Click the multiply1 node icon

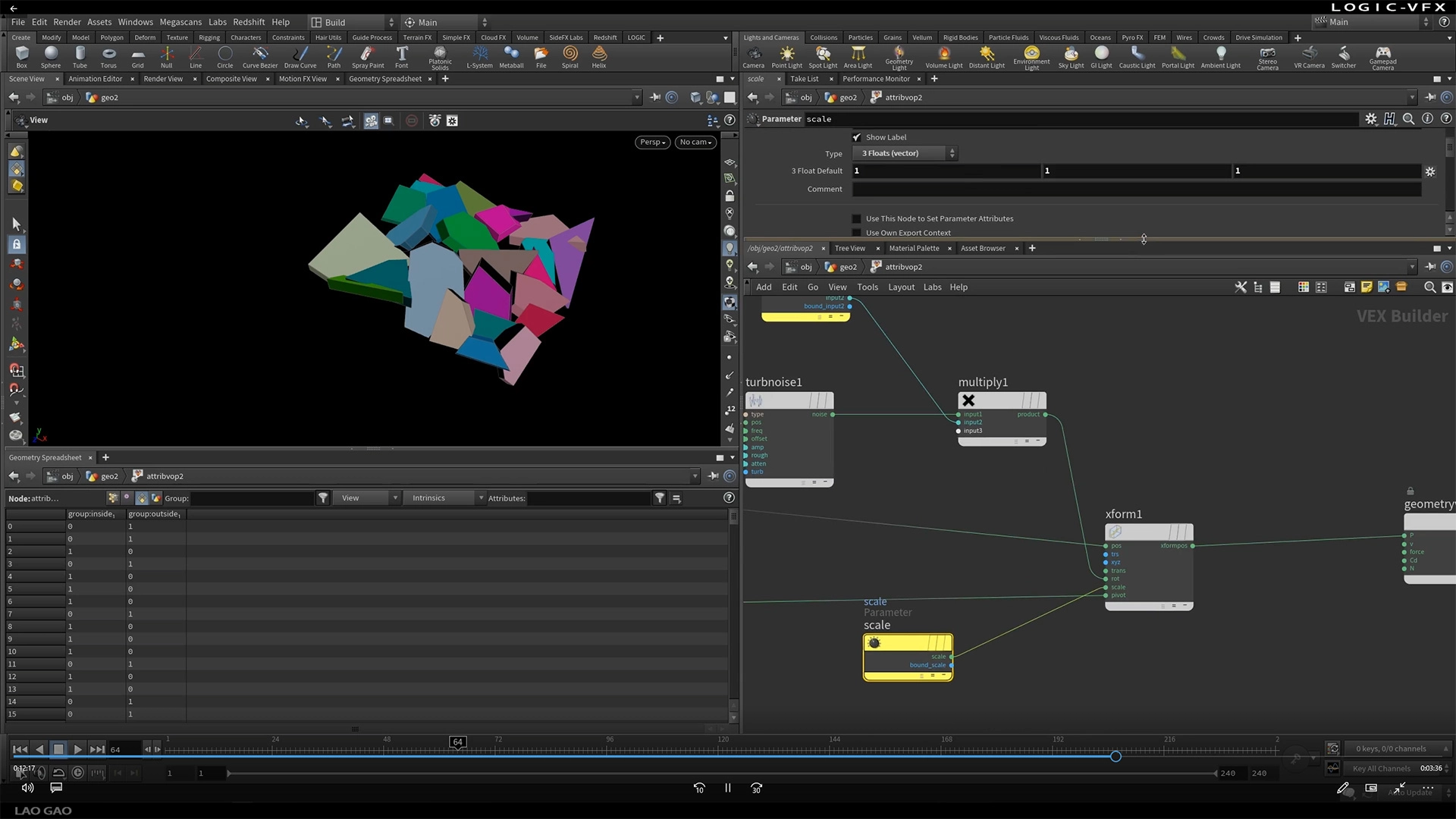968,400
